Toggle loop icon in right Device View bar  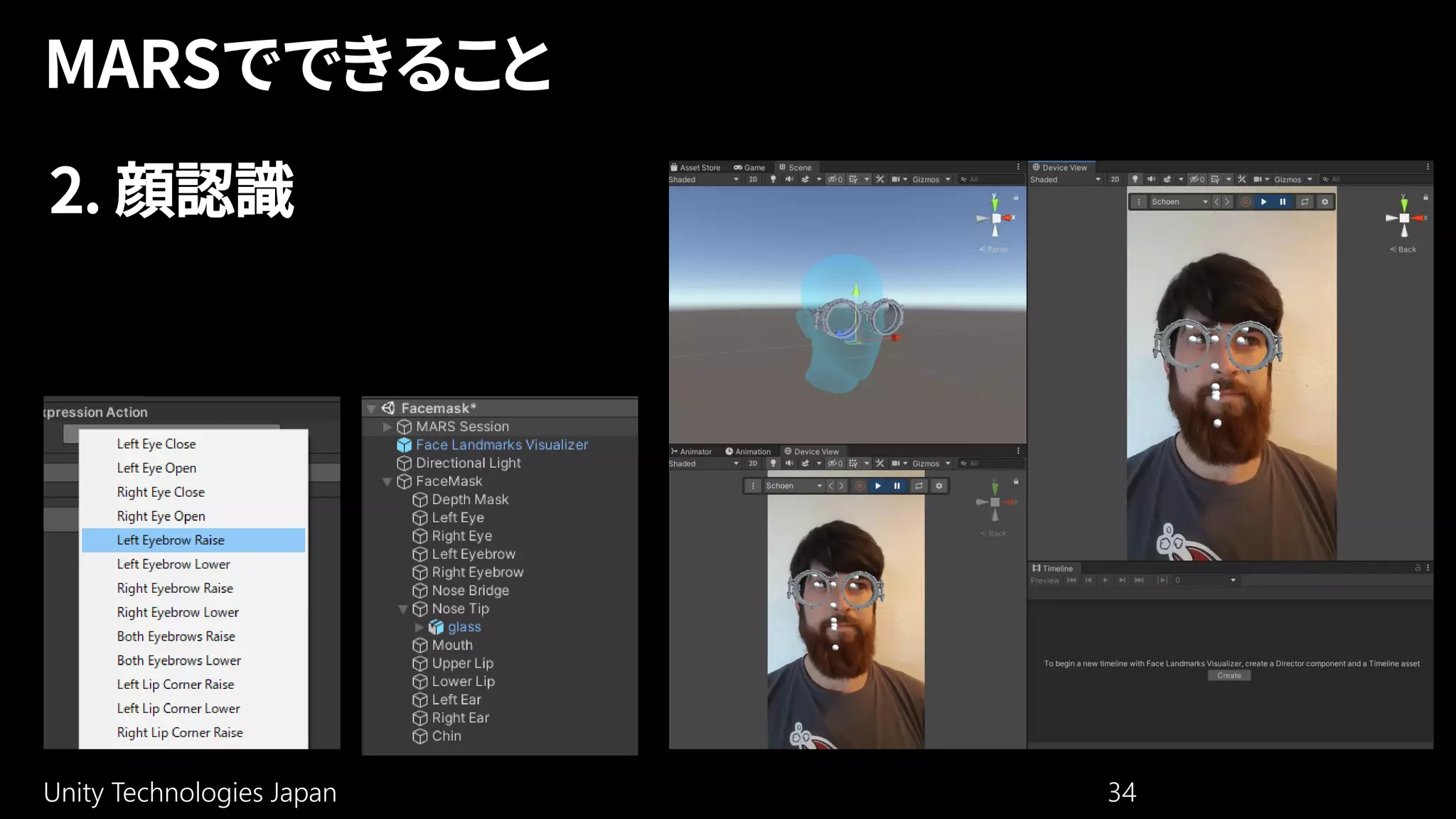coord(1305,202)
